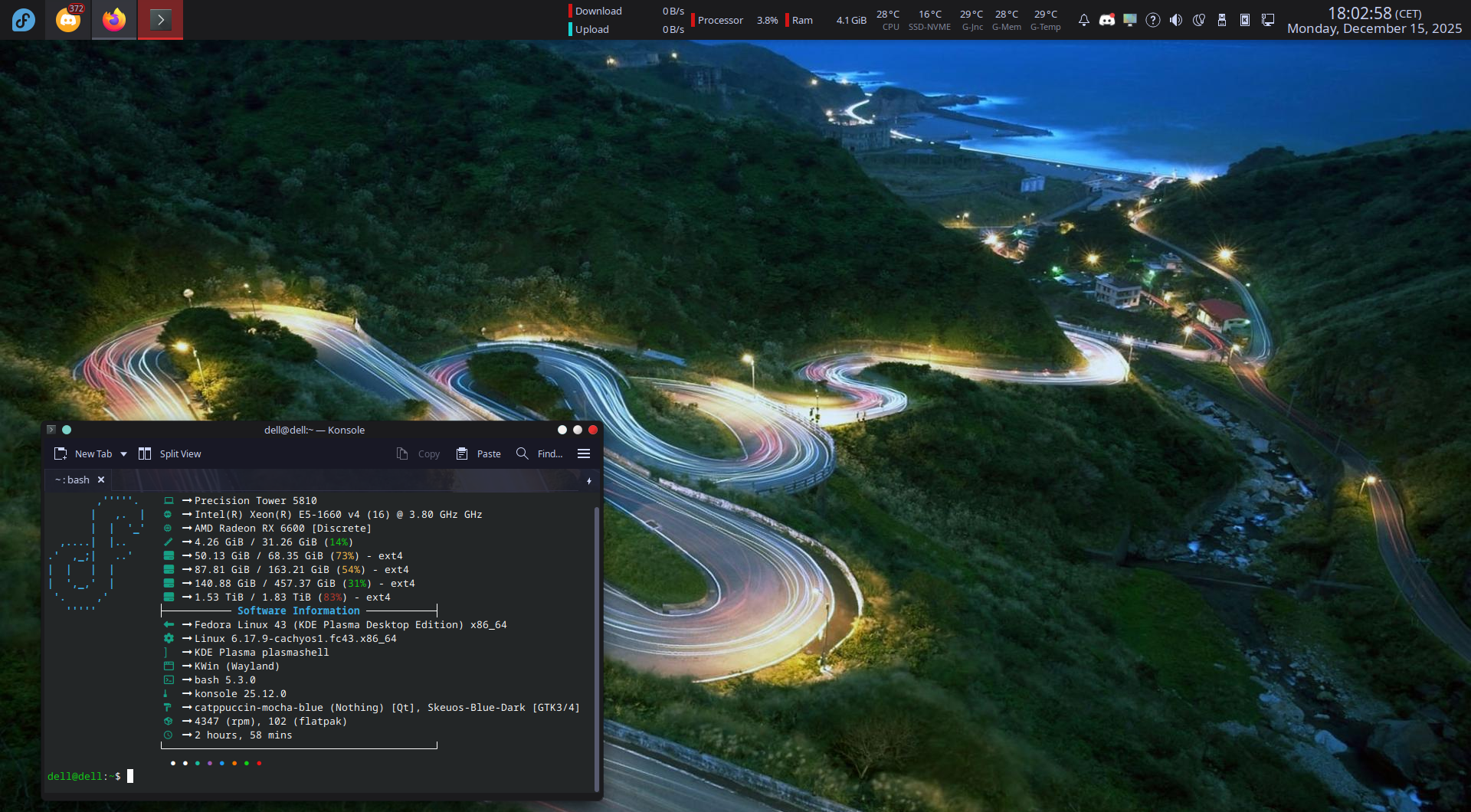Click the New Tab icon in Konsole
This screenshot has height=812, width=1471.
pos(61,453)
